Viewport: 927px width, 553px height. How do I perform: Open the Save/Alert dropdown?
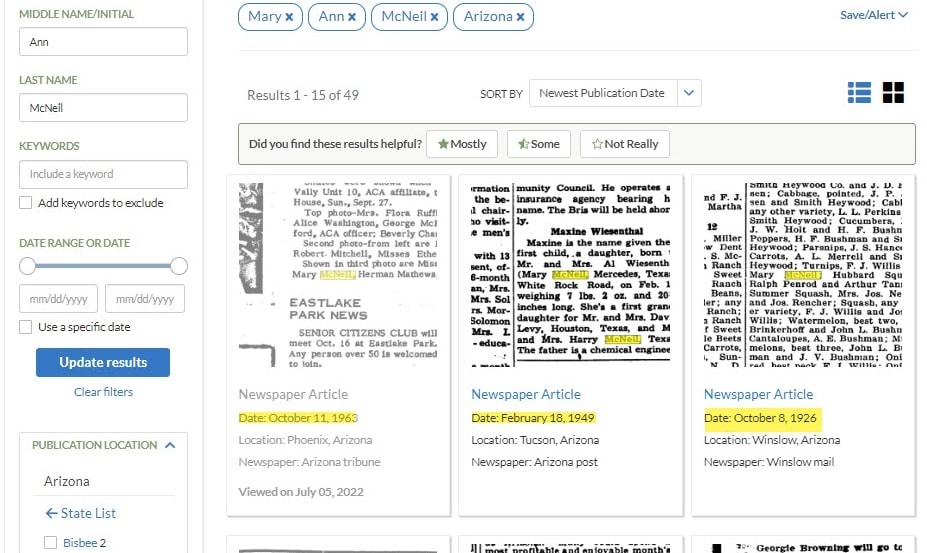point(874,15)
